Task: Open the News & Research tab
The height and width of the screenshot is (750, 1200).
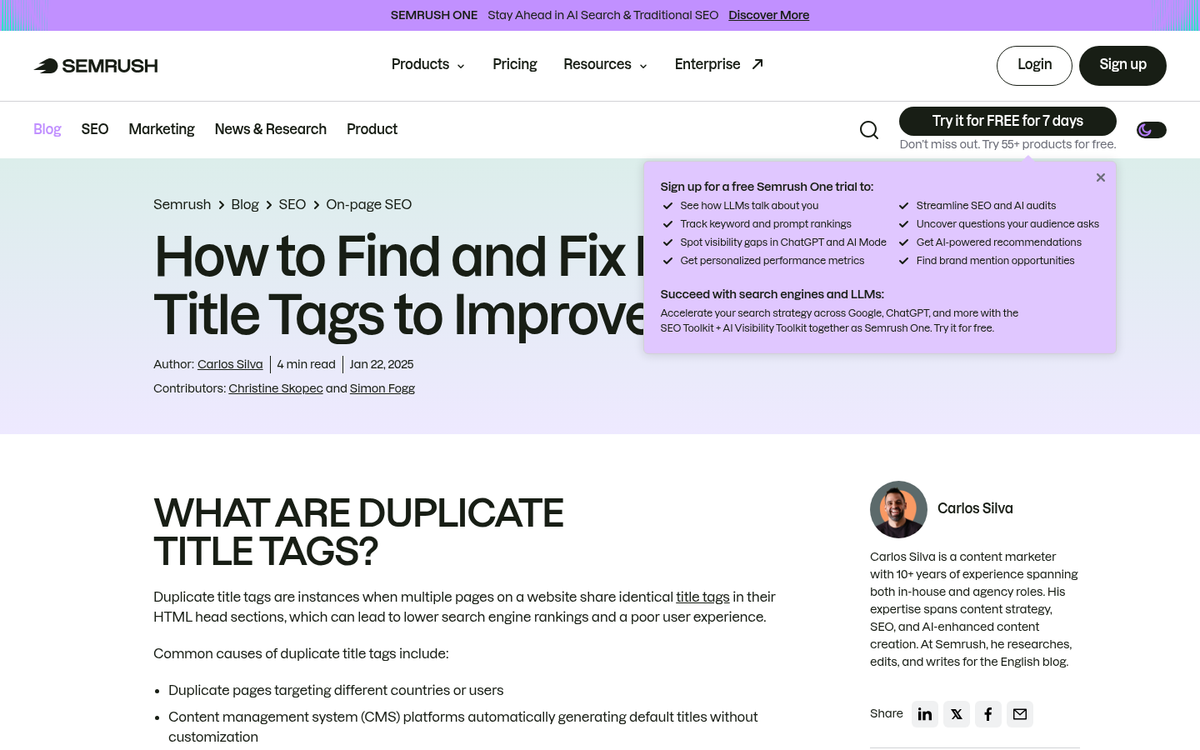Action: click(x=270, y=129)
